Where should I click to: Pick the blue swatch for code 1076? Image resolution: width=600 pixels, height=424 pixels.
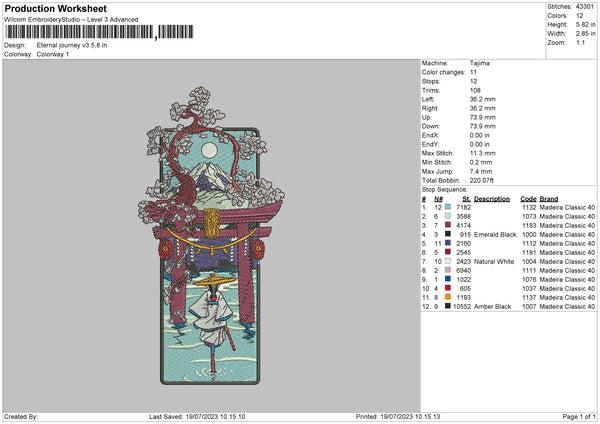click(448, 279)
